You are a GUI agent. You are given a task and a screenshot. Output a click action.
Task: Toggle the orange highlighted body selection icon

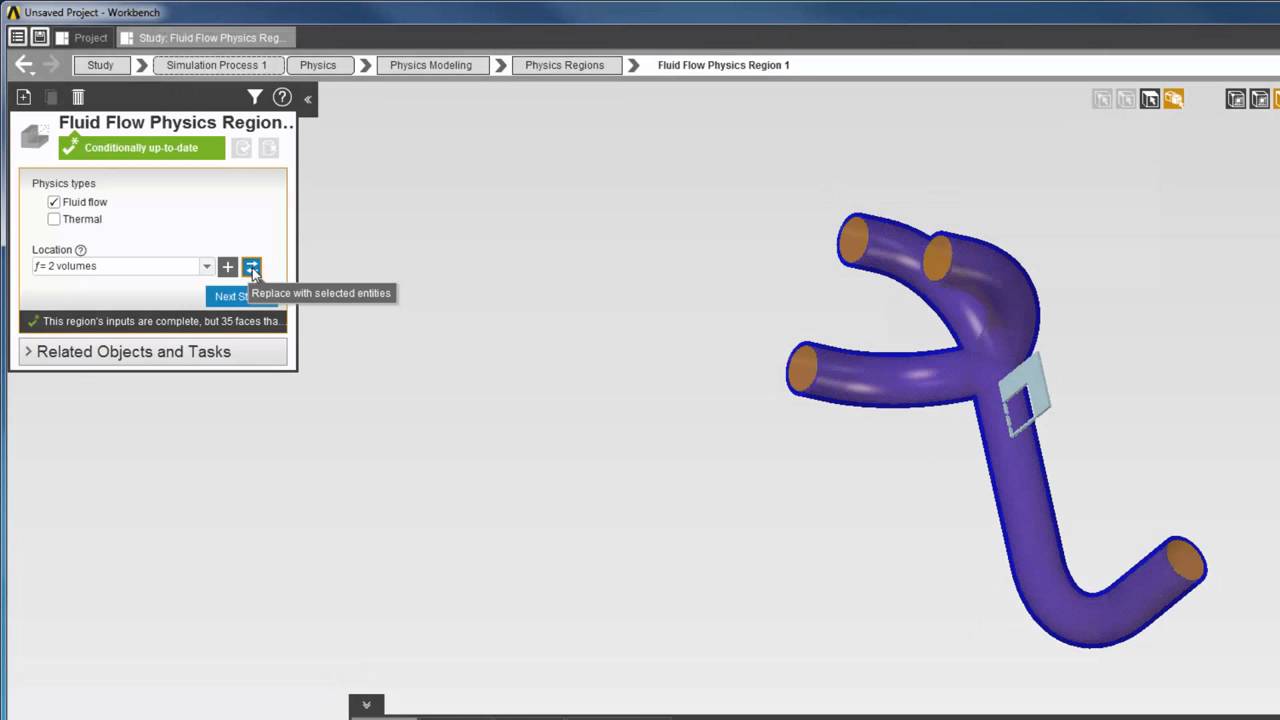1174,99
